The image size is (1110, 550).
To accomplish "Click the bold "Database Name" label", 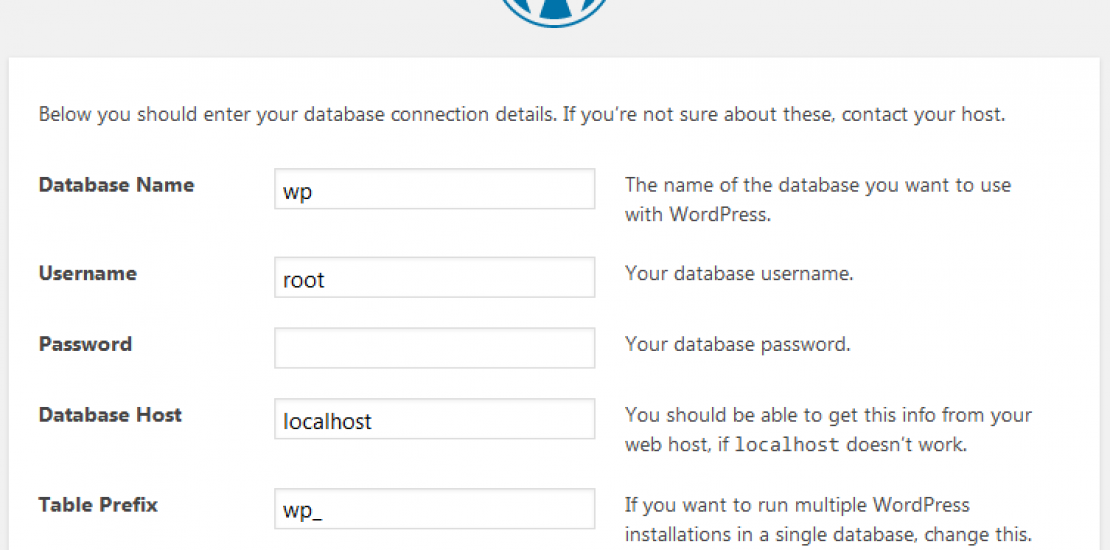I will (116, 185).
